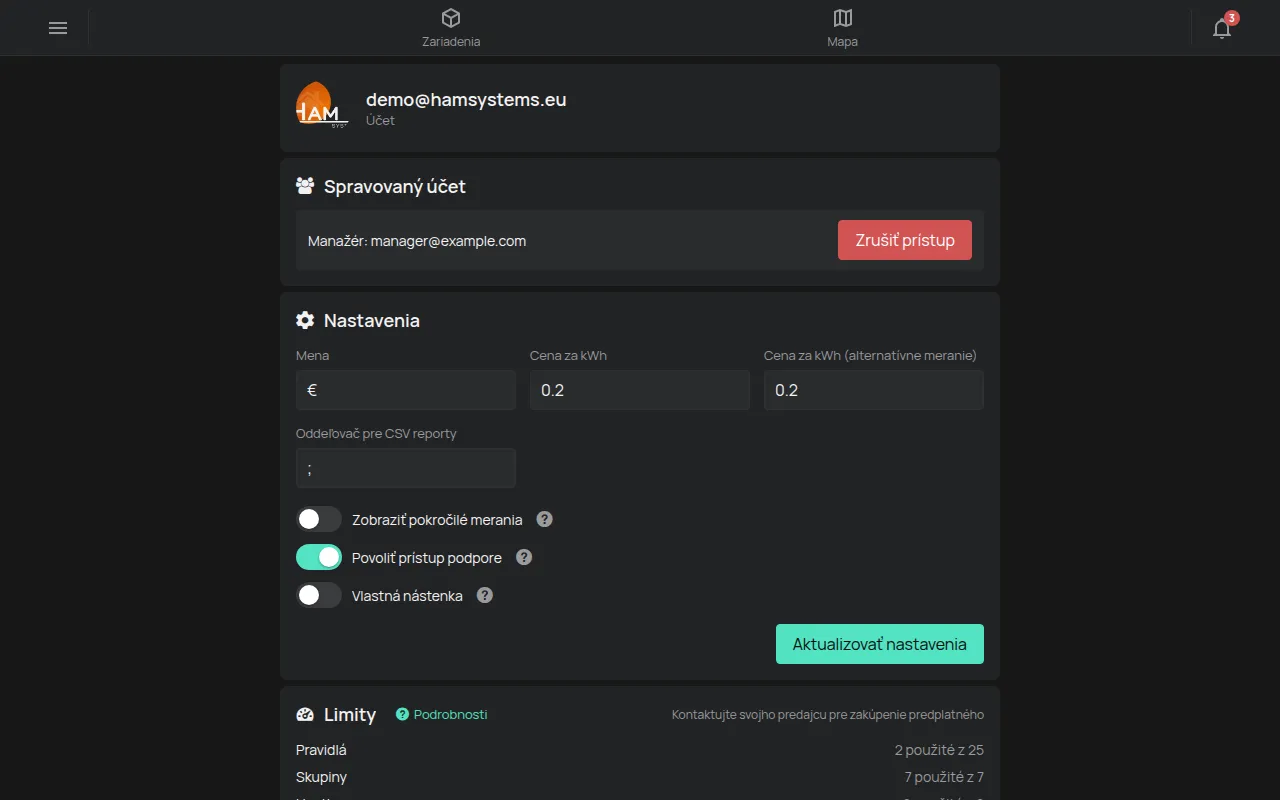Disable Povoliť prístup podpore toggle
The height and width of the screenshot is (800, 1280).
pos(319,557)
